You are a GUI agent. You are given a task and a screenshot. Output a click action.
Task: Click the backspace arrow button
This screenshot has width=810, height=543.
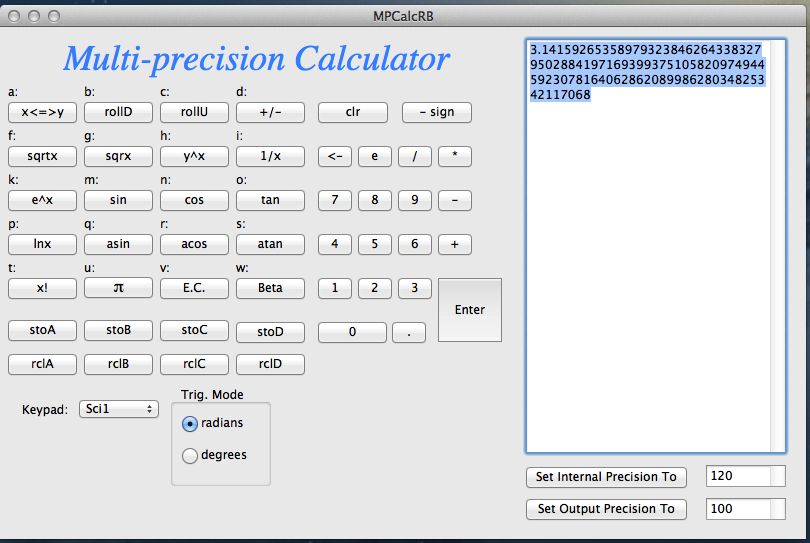point(334,156)
